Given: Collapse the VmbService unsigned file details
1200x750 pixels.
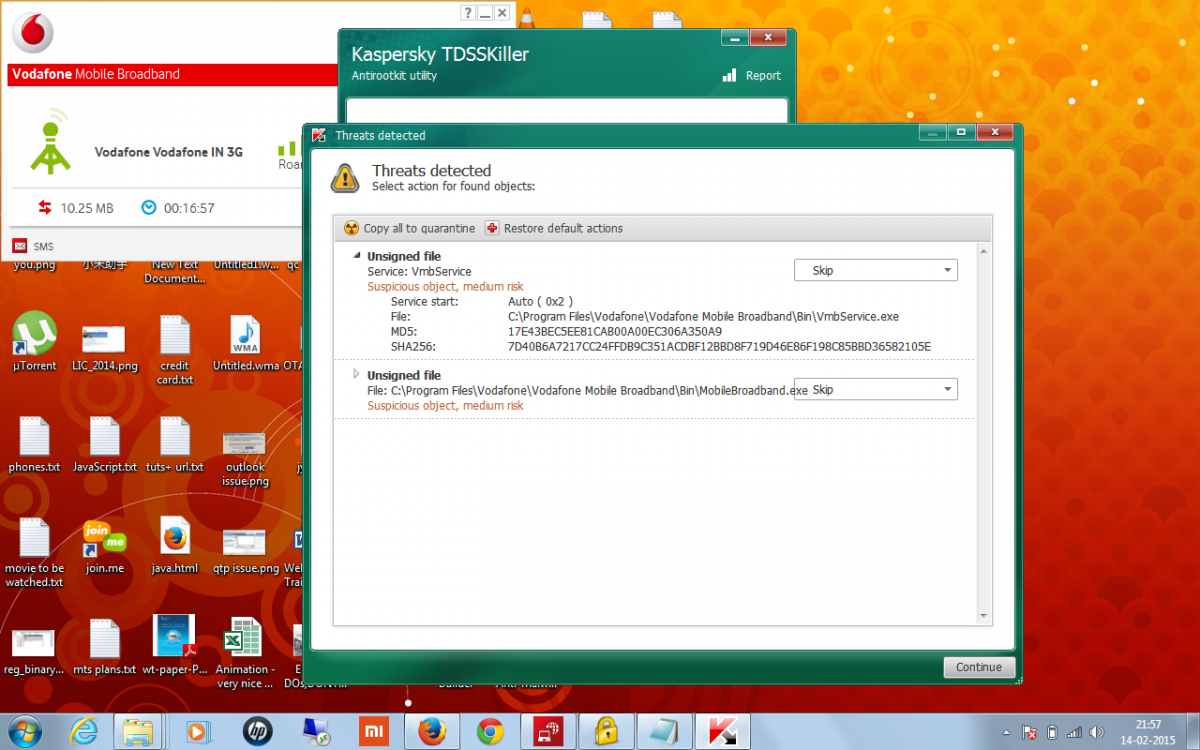Looking at the screenshot, I should (x=356, y=256).
